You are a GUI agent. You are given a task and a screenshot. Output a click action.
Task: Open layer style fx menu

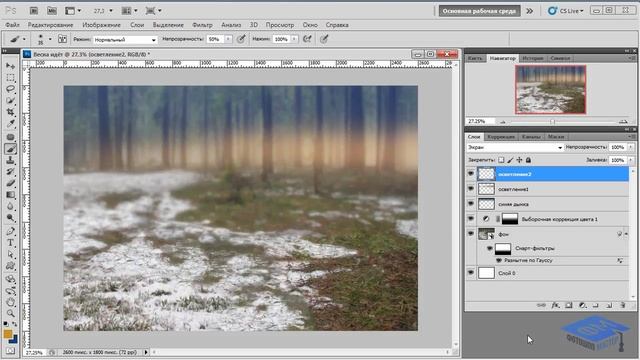click(555, 305)
